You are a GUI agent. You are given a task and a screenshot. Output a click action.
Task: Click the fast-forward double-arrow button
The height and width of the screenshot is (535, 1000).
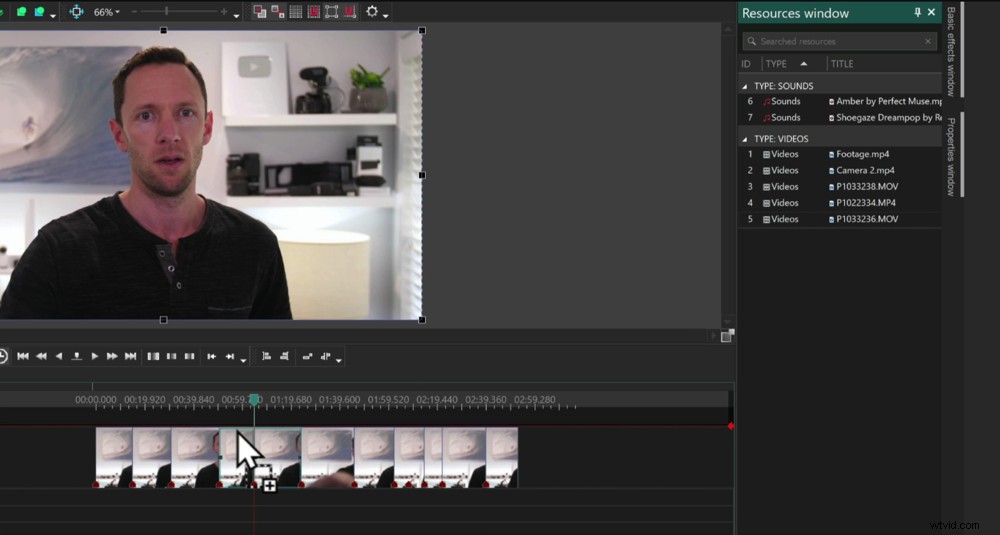(112, 356)
